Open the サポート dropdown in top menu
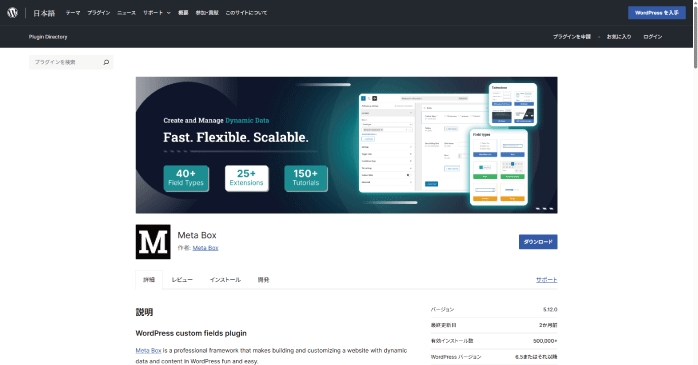Viewport: 698px width, 365px height. tap(157, 13)
